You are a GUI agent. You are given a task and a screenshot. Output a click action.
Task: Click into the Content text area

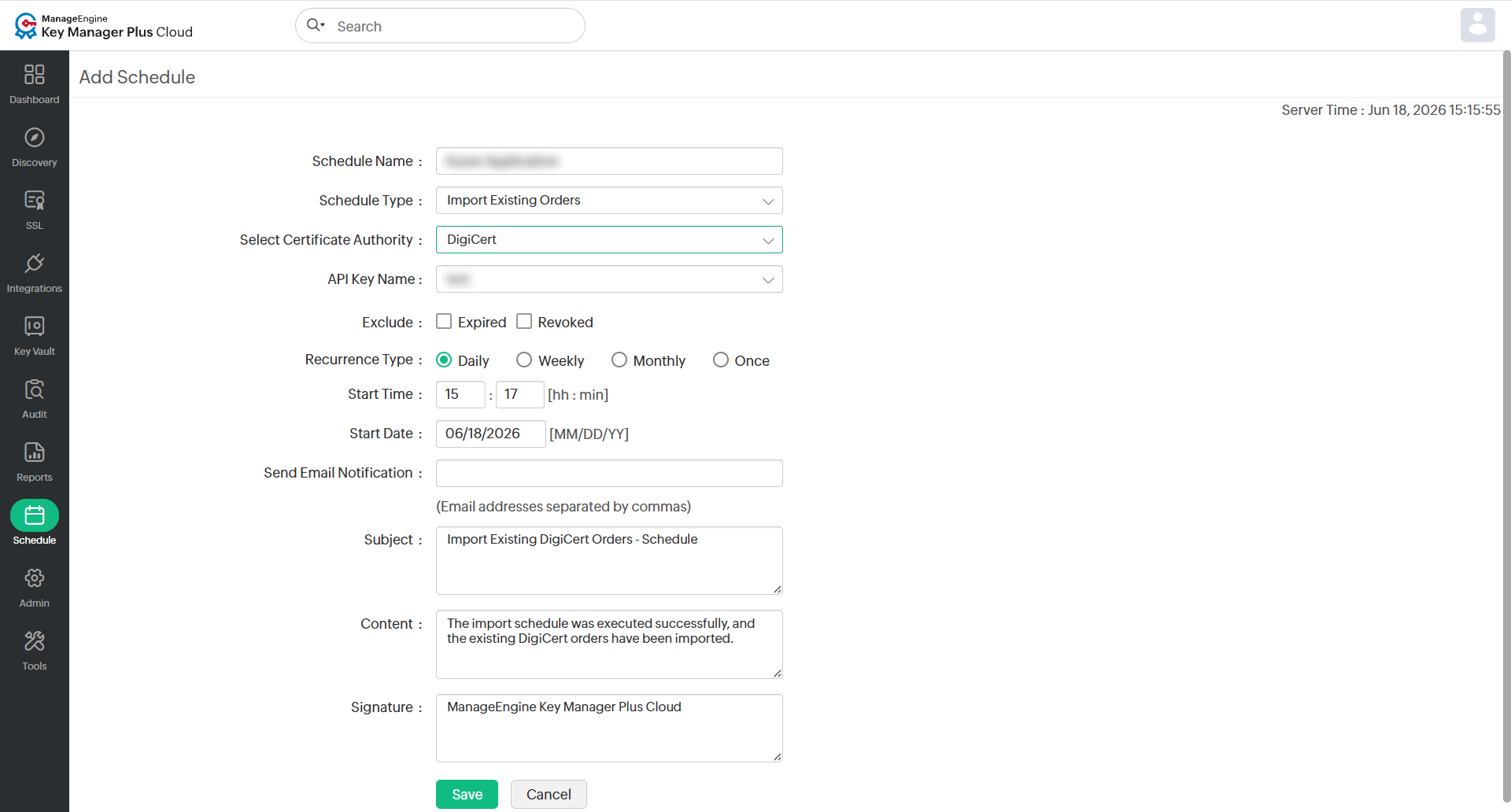609,644
